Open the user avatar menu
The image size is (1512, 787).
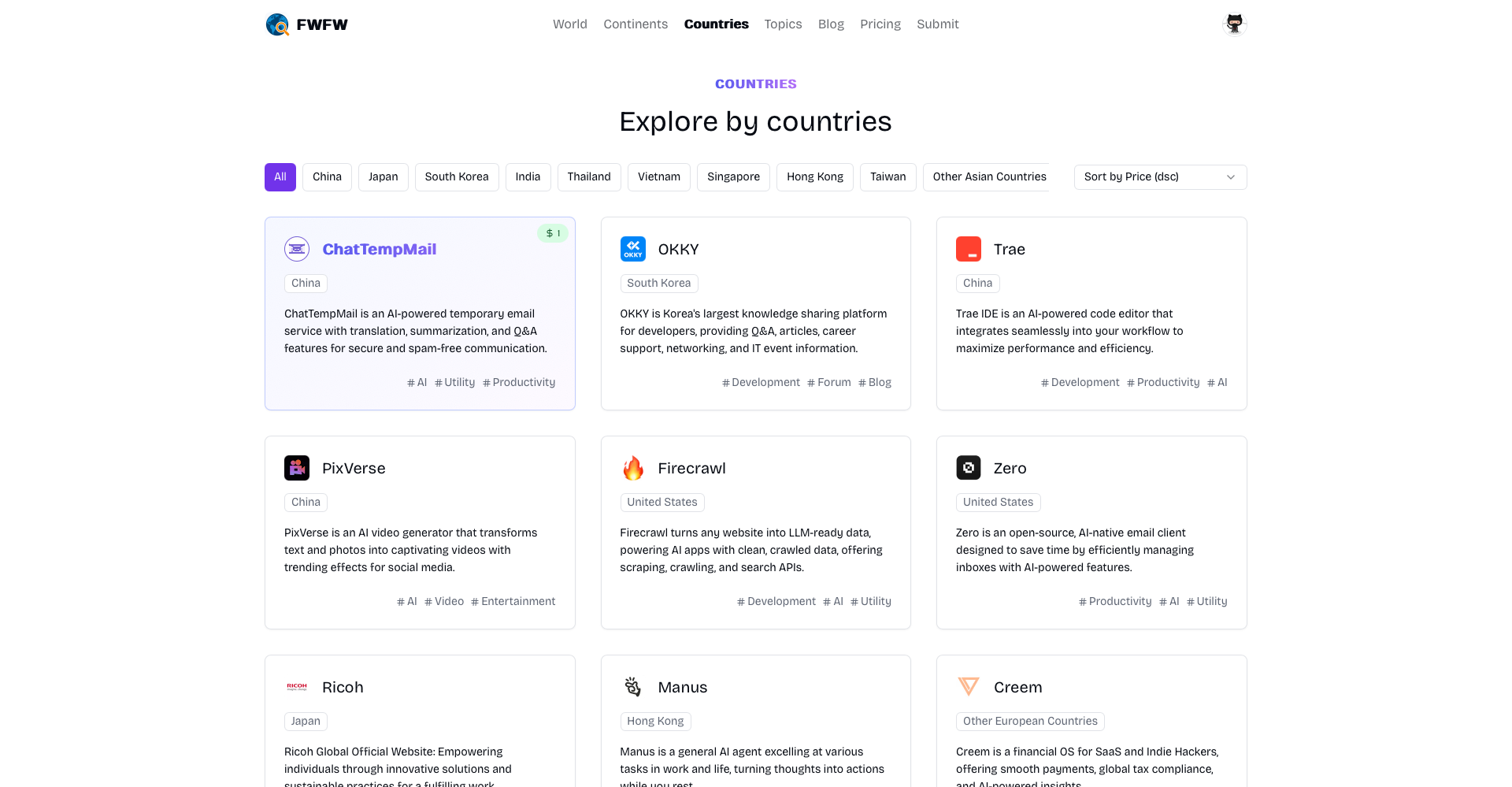1234,24
